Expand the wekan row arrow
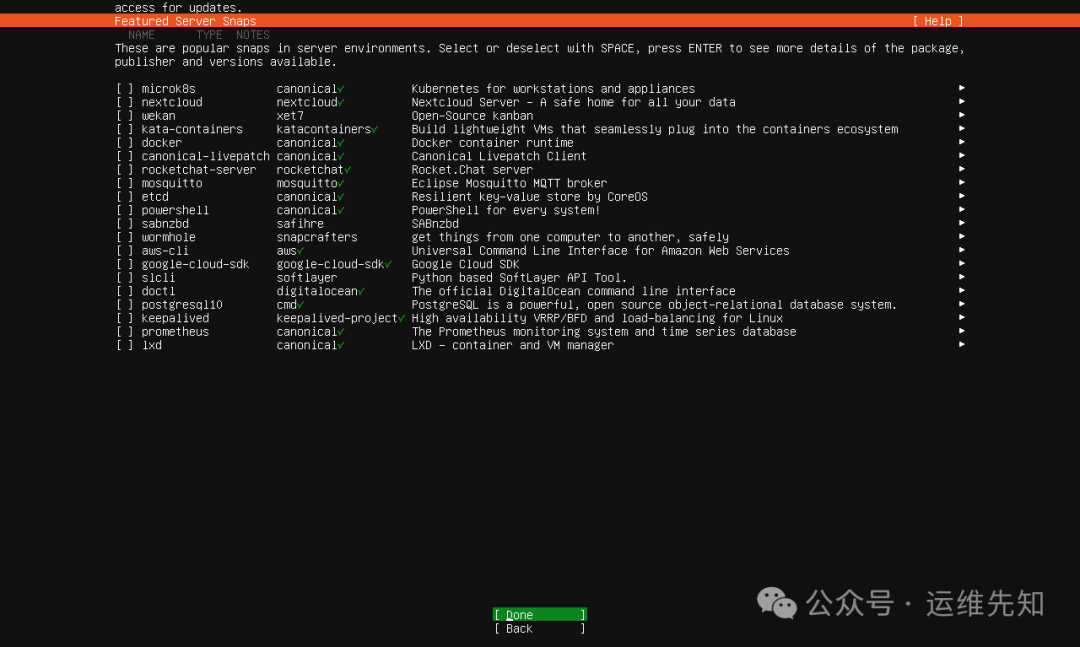The width and height of the screenshot is (1080, 647). point(962,115)
